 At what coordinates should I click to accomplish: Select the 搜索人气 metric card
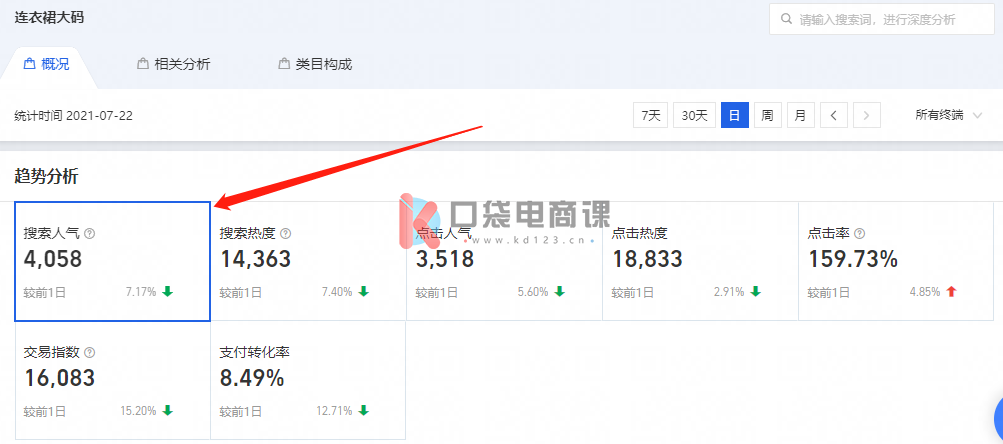click(x=113, y=262)
